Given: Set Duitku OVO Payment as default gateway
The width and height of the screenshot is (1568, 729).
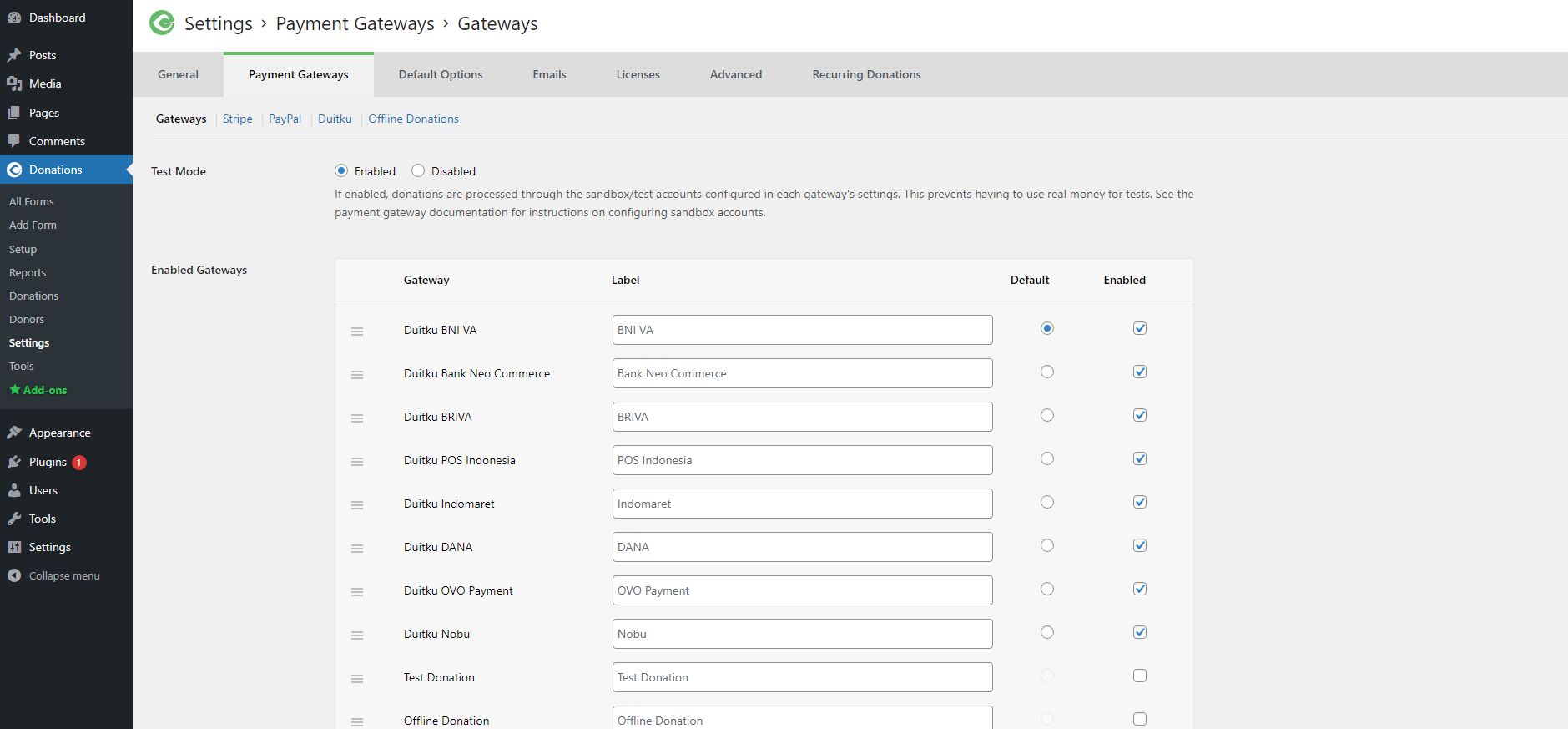Looking at the screenshot, I should [1047, 589].
